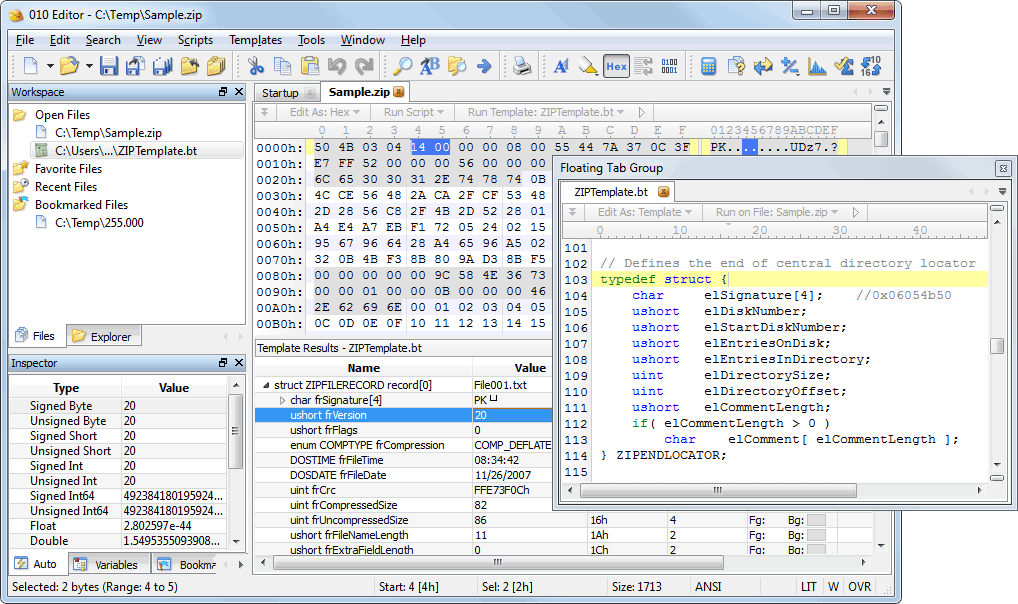Click the Print icon in toolbar
Image resolution: width=1018 pixels, height=604 pixels.
[x=522, y=67]
